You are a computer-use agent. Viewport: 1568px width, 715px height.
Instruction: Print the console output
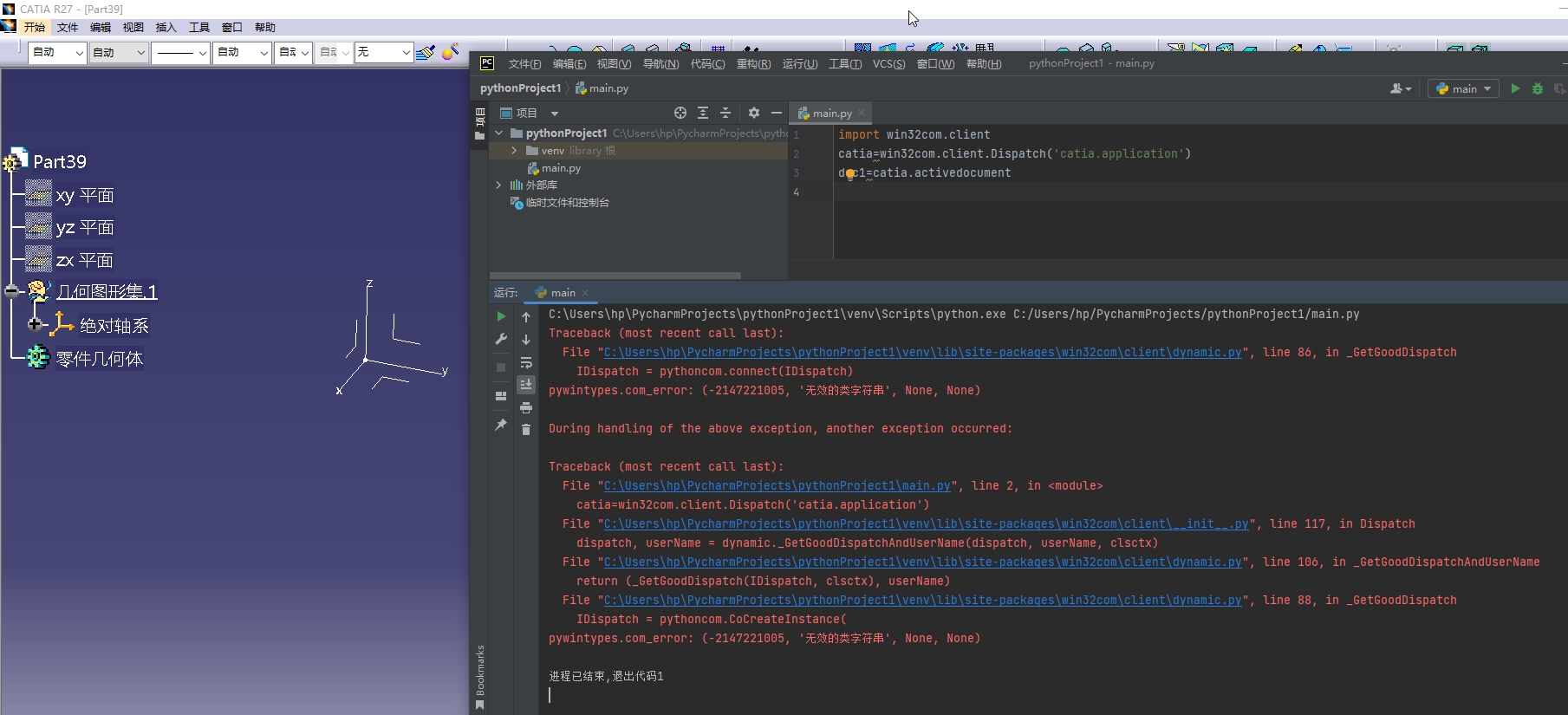[x=526, y=407]
